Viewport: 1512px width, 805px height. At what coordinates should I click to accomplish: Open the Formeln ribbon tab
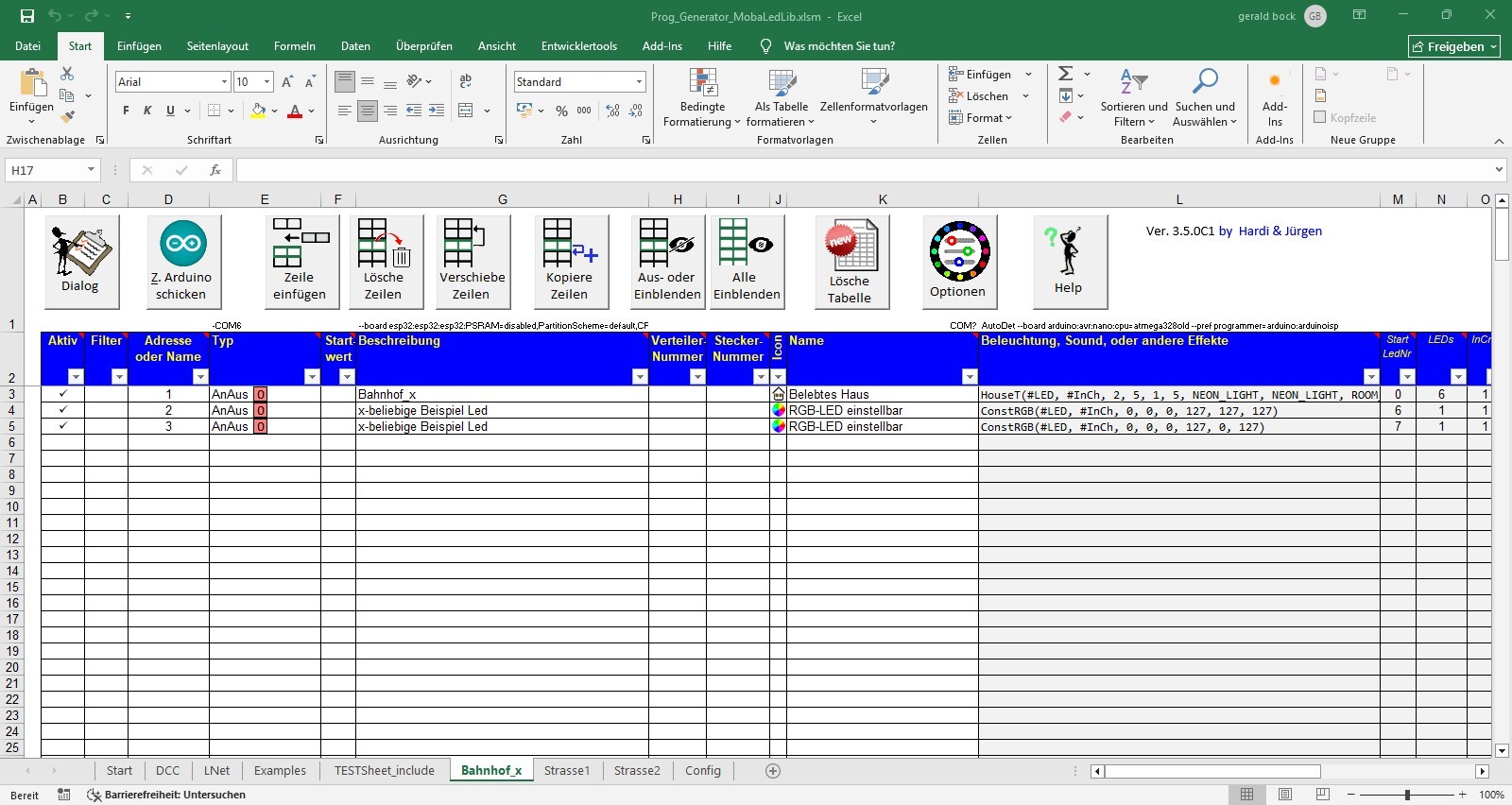[x=295, y=46]
